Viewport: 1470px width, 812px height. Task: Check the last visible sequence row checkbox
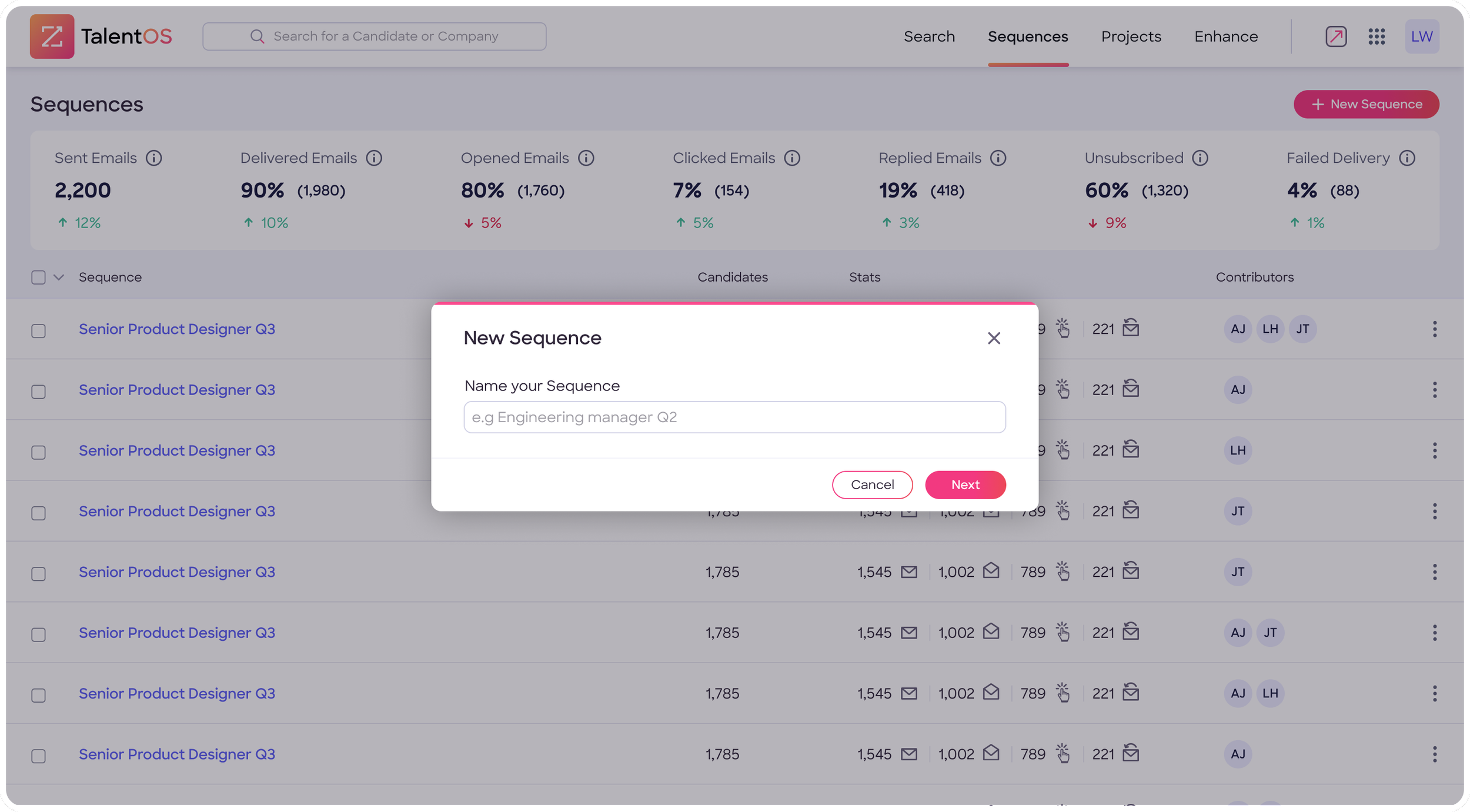[x=38, y=756]
